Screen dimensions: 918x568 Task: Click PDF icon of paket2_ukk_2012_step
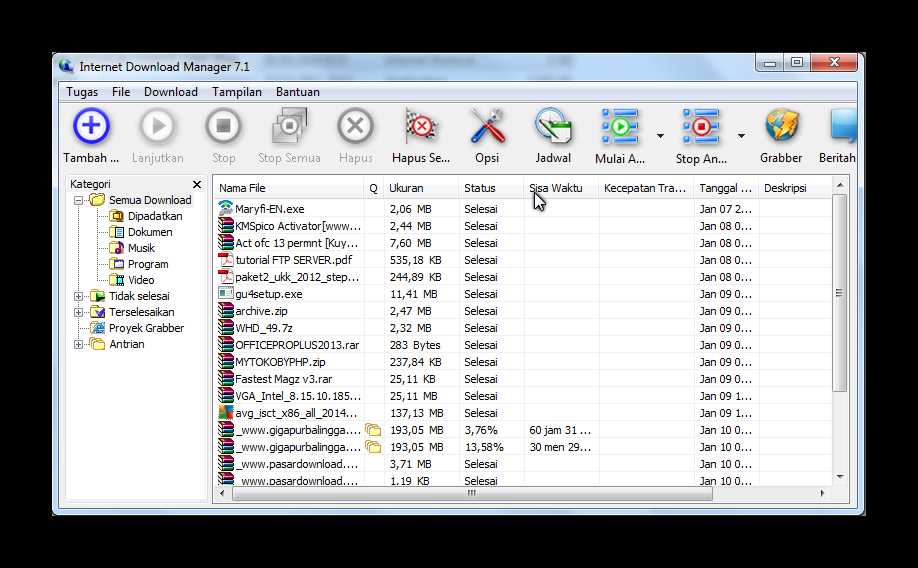point(225,276)
